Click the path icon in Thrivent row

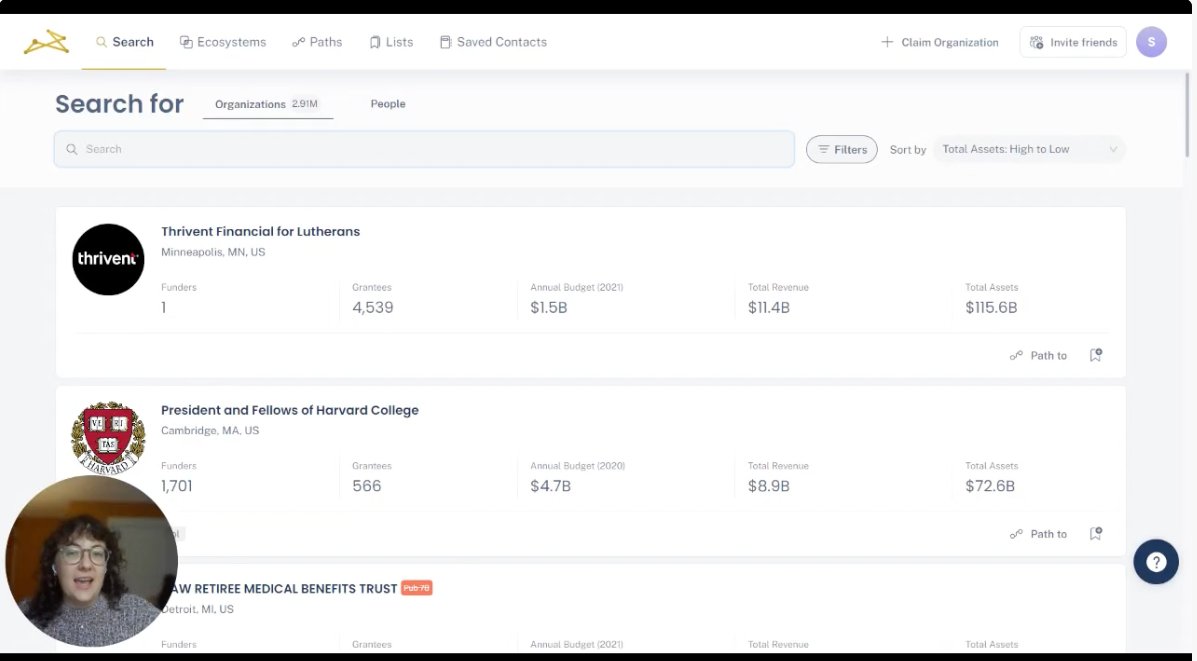1016,356
